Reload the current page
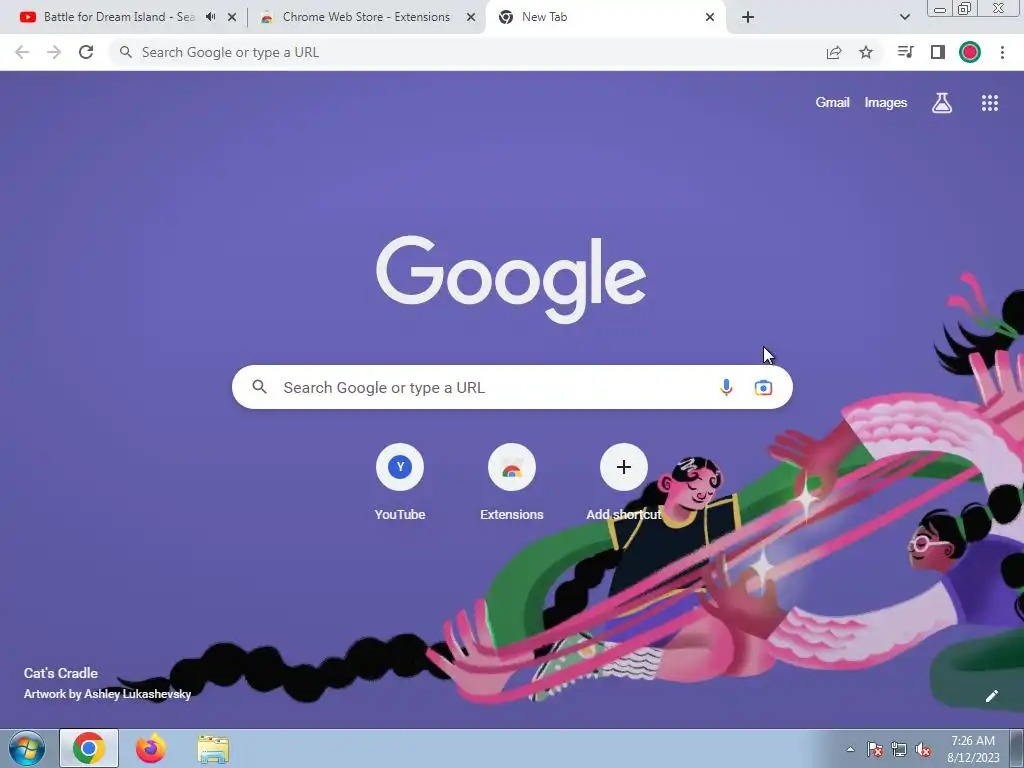 click(86, 52)
